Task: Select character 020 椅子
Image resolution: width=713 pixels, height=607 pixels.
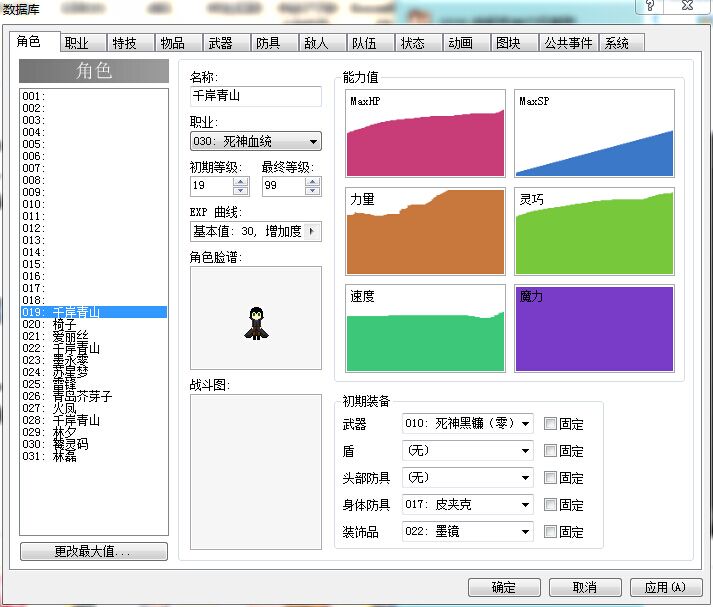Action: 94,324
